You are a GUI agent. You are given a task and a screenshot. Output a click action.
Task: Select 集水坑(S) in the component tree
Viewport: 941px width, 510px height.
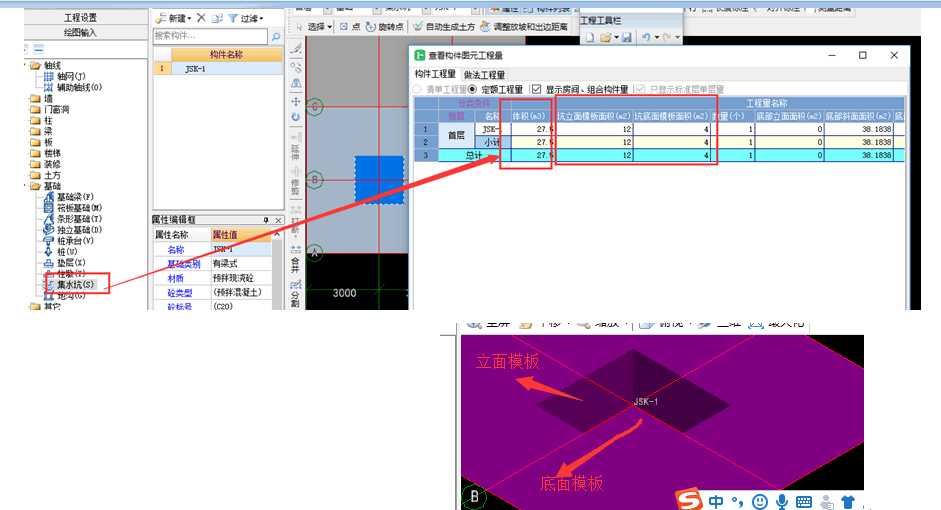[x=75, y=285]
